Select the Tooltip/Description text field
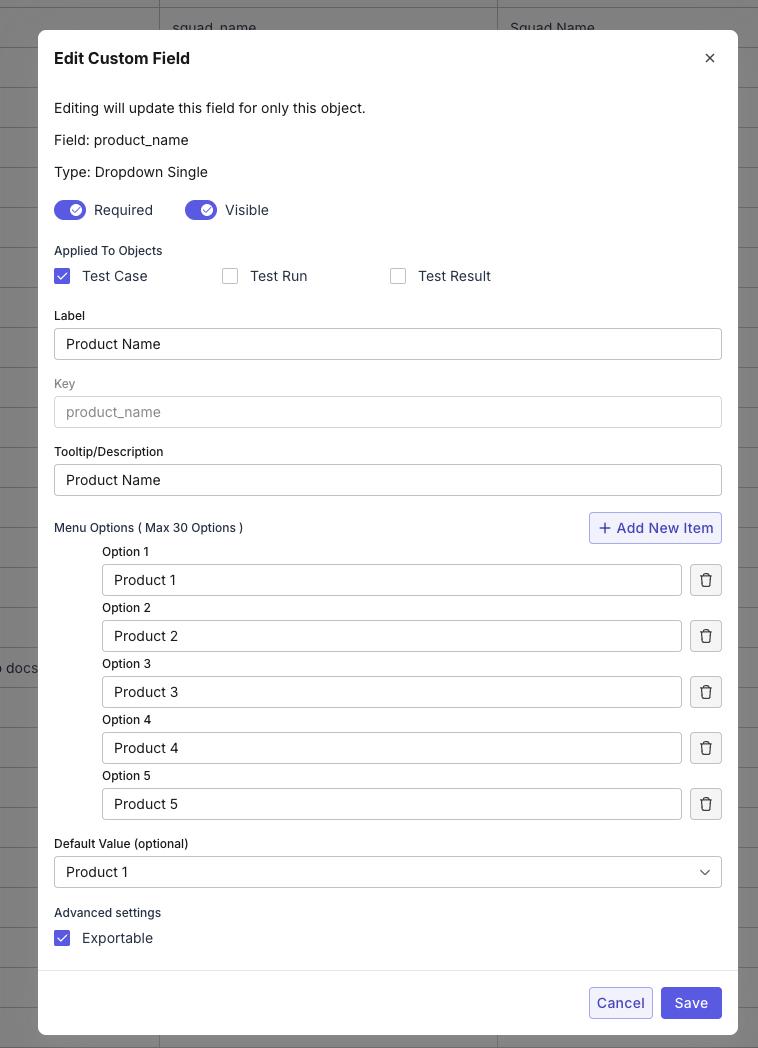 coord(388,479)
